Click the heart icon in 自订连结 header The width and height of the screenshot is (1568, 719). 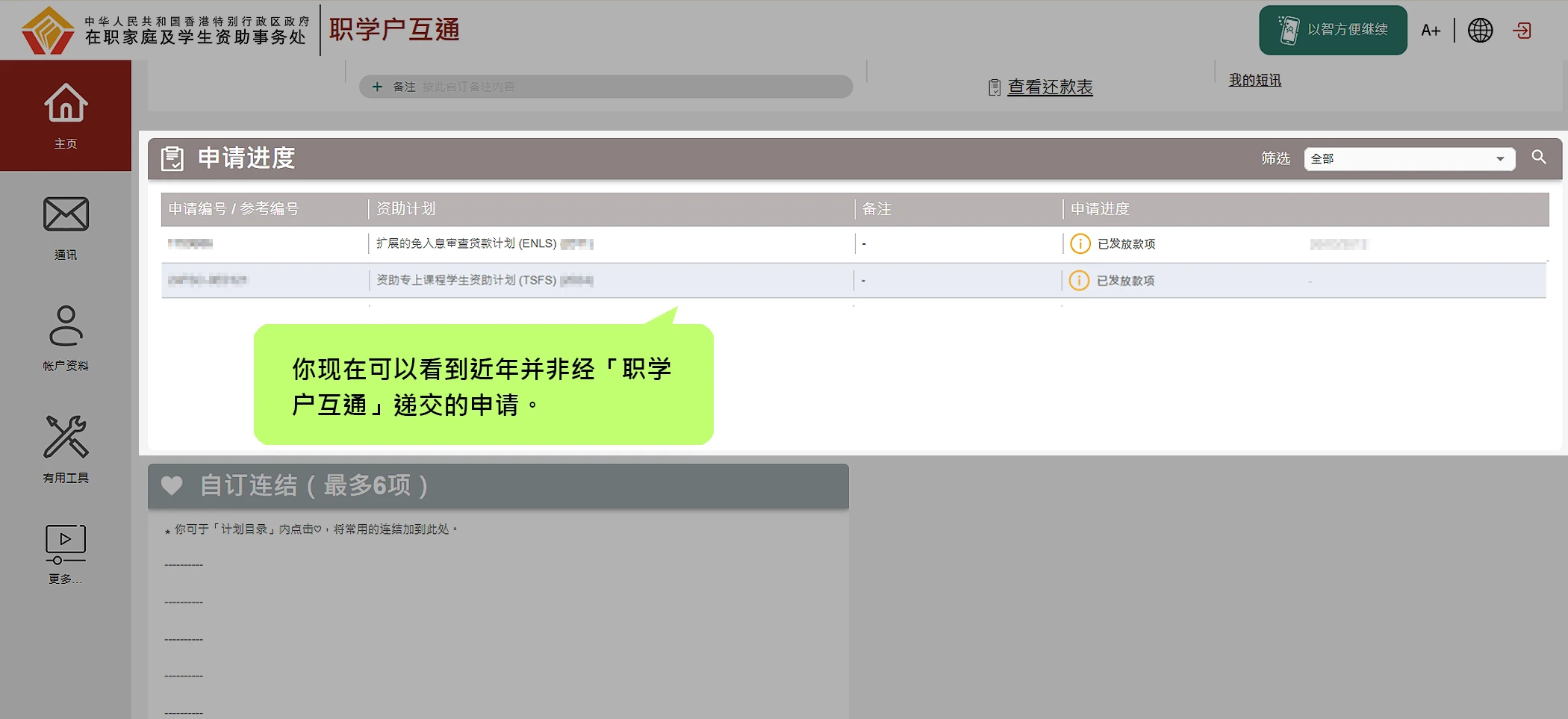[172, 486]
